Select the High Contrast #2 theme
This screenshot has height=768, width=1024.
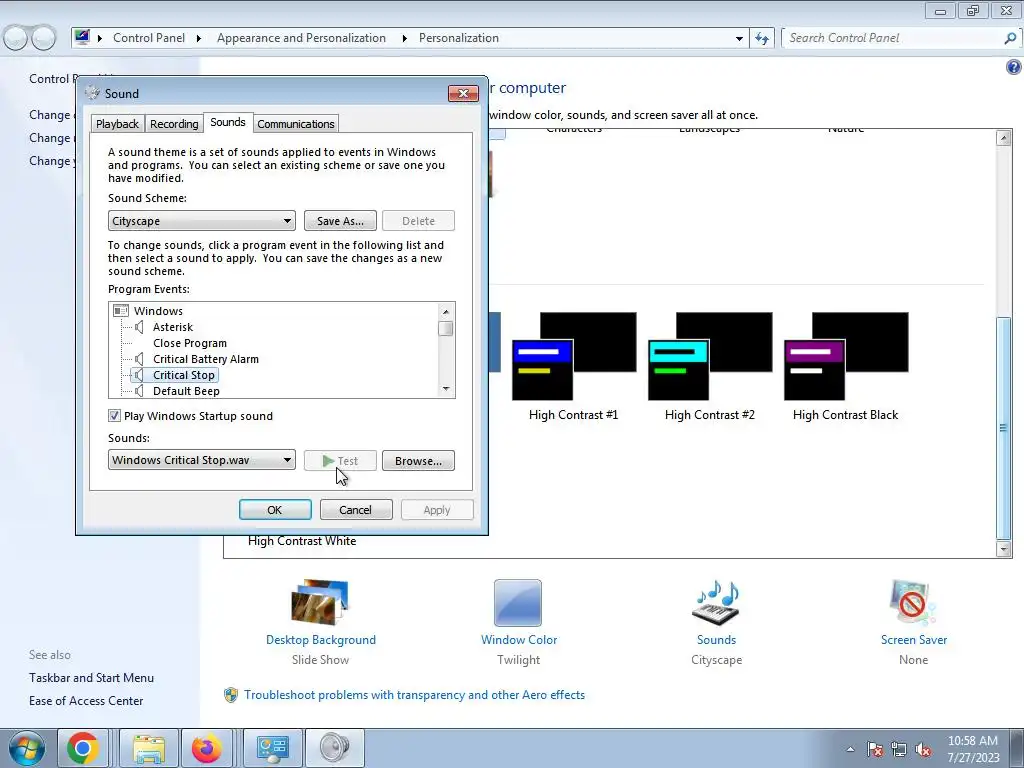pyautogui.click(x=710, y=366)
